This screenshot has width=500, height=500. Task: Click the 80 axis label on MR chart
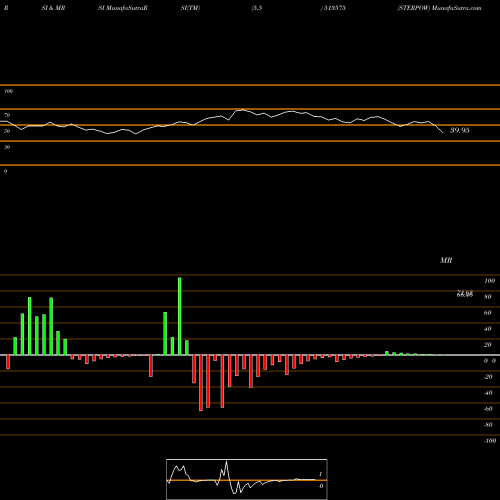[488, 297]
